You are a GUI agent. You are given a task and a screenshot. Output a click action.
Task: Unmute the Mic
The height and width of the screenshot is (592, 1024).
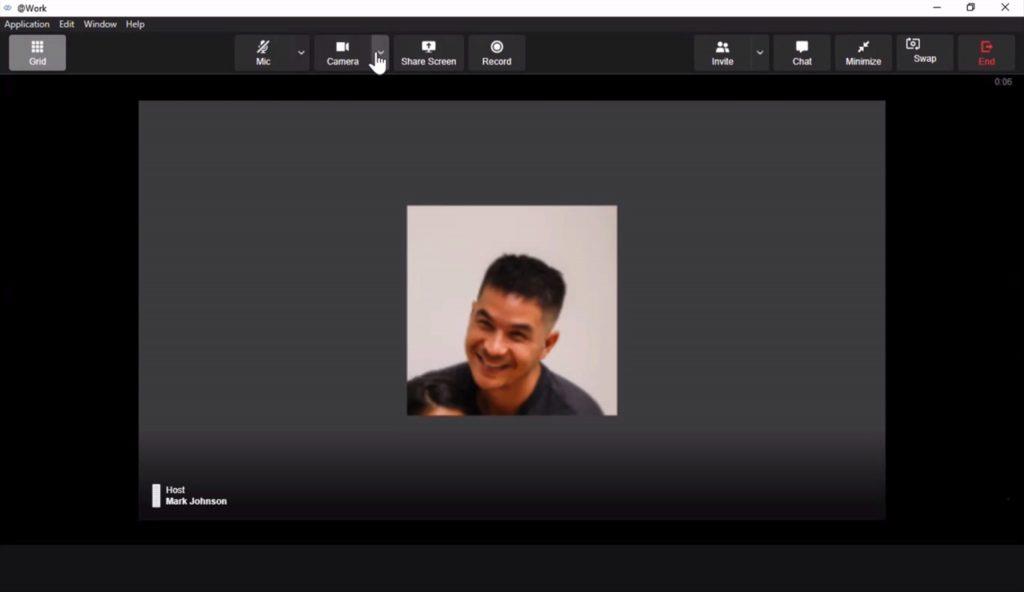pos(263,52)
